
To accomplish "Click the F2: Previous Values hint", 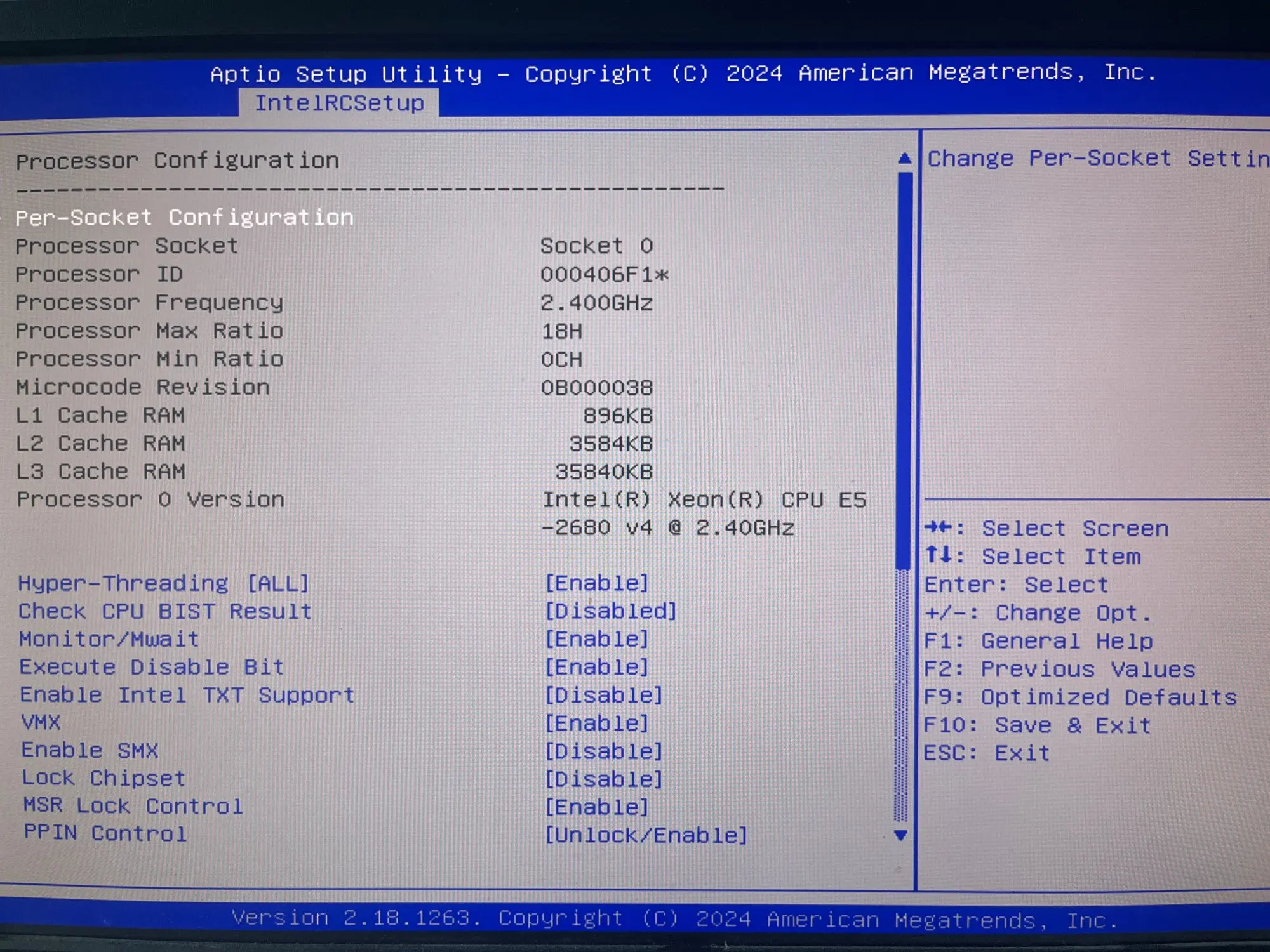I will click(1059, 669).
